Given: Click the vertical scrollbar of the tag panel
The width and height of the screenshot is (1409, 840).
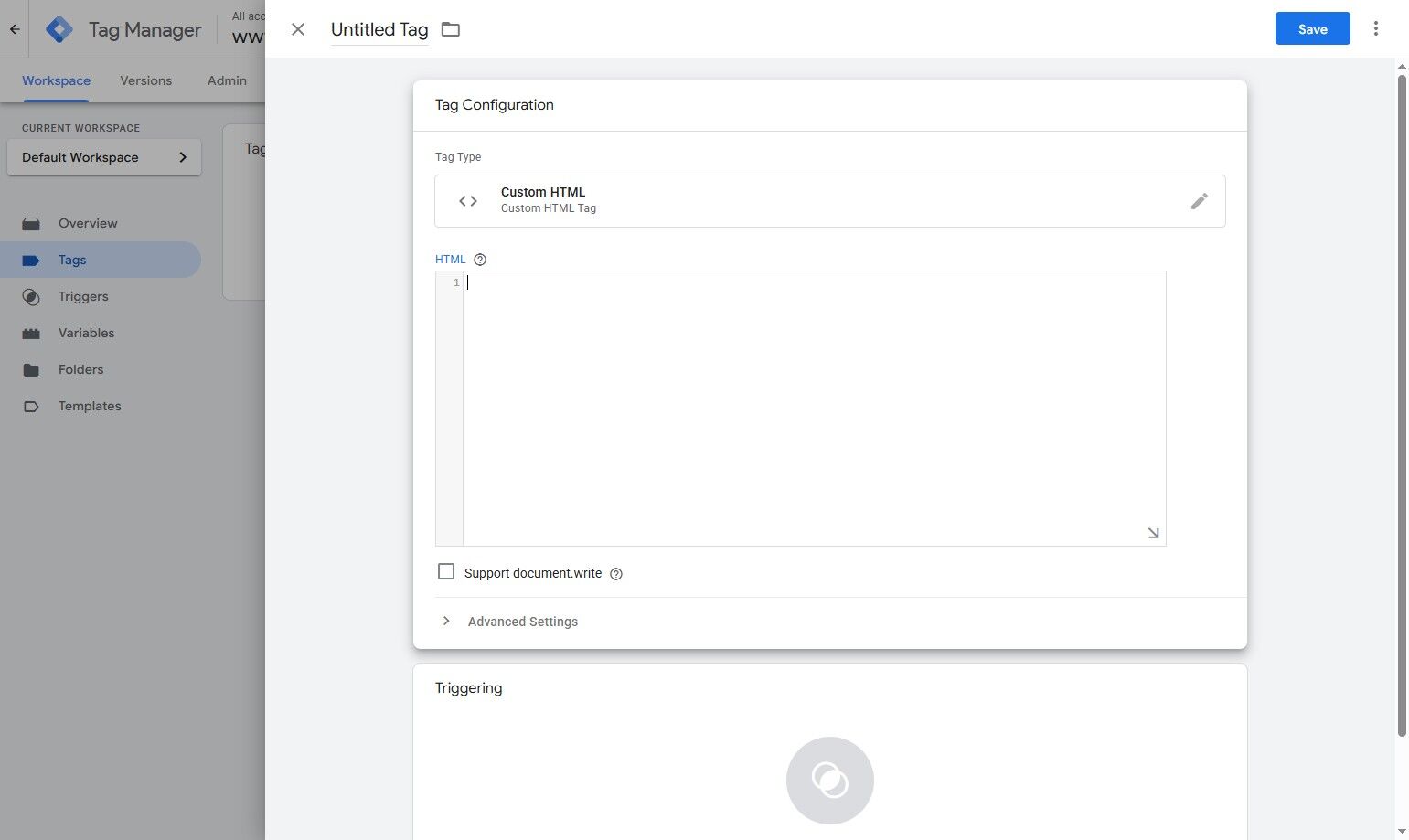Looking at the screenshot, I should click(1402, 405).
